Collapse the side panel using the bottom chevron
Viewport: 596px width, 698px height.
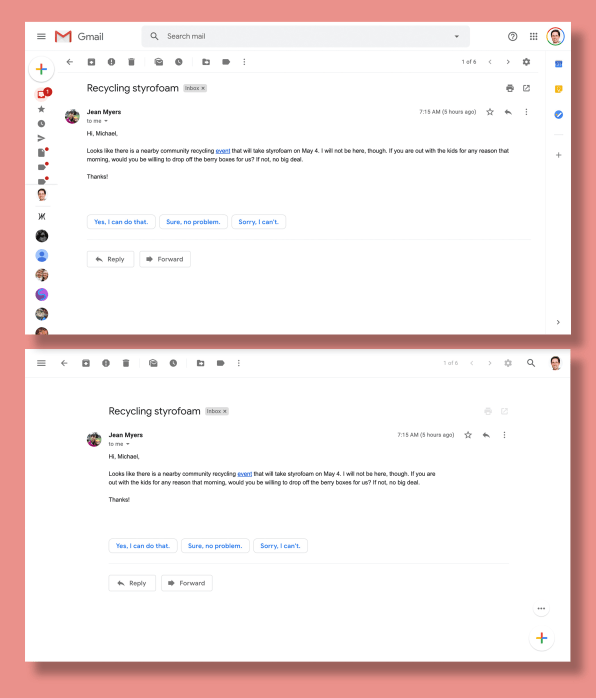click(558, 322)
